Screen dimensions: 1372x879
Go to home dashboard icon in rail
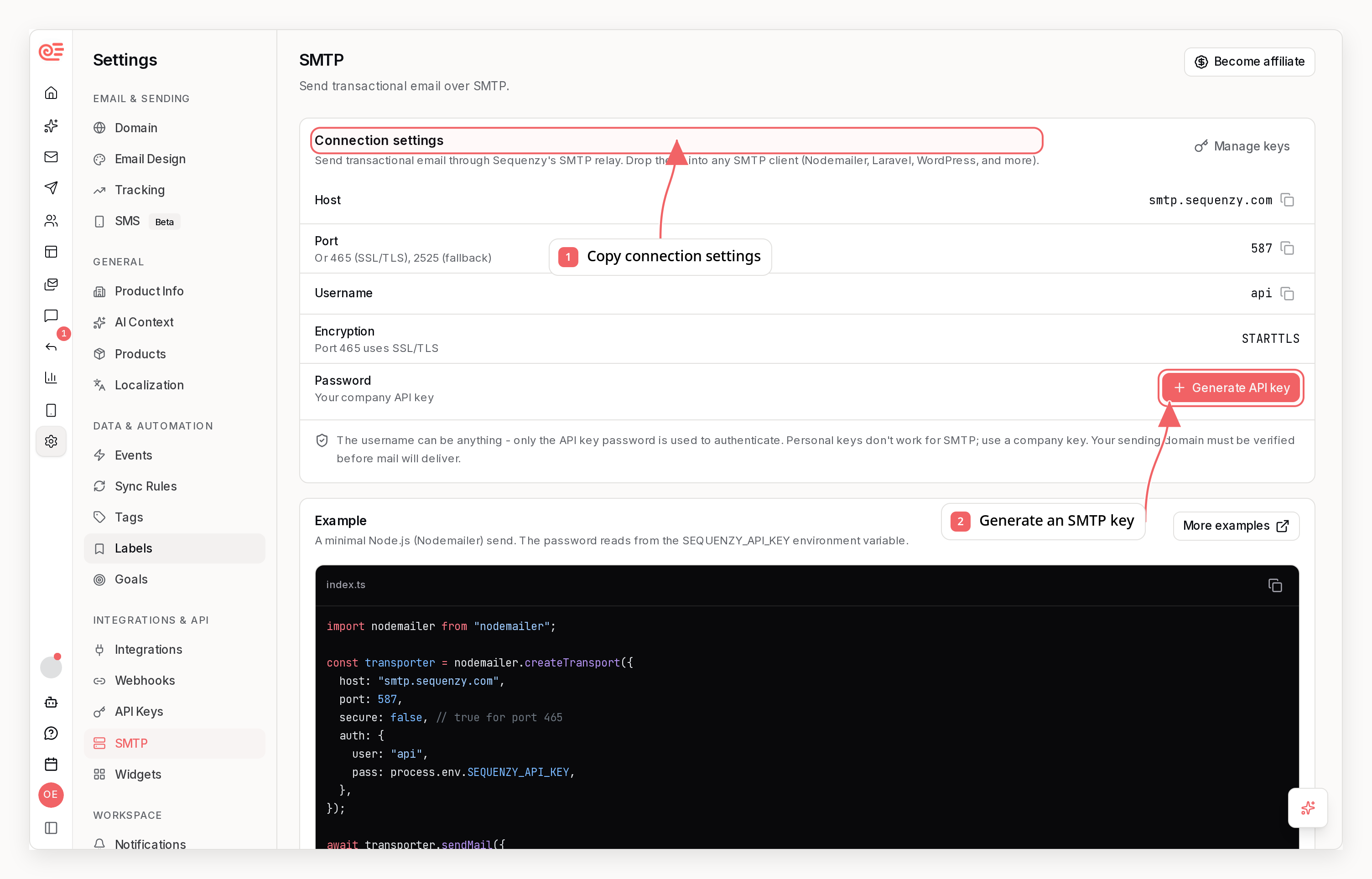pos(51,93)
